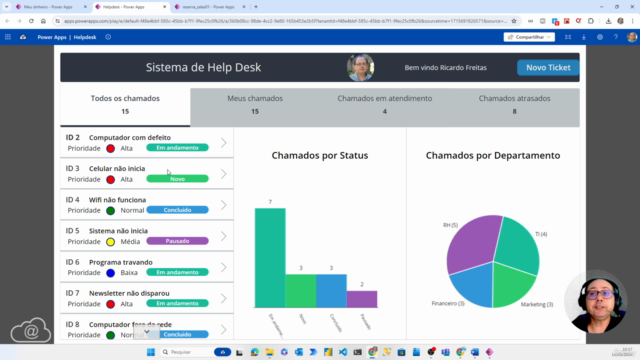
Task: Open the Power Apps taskbar icon
Action: (x=489, y=352)
